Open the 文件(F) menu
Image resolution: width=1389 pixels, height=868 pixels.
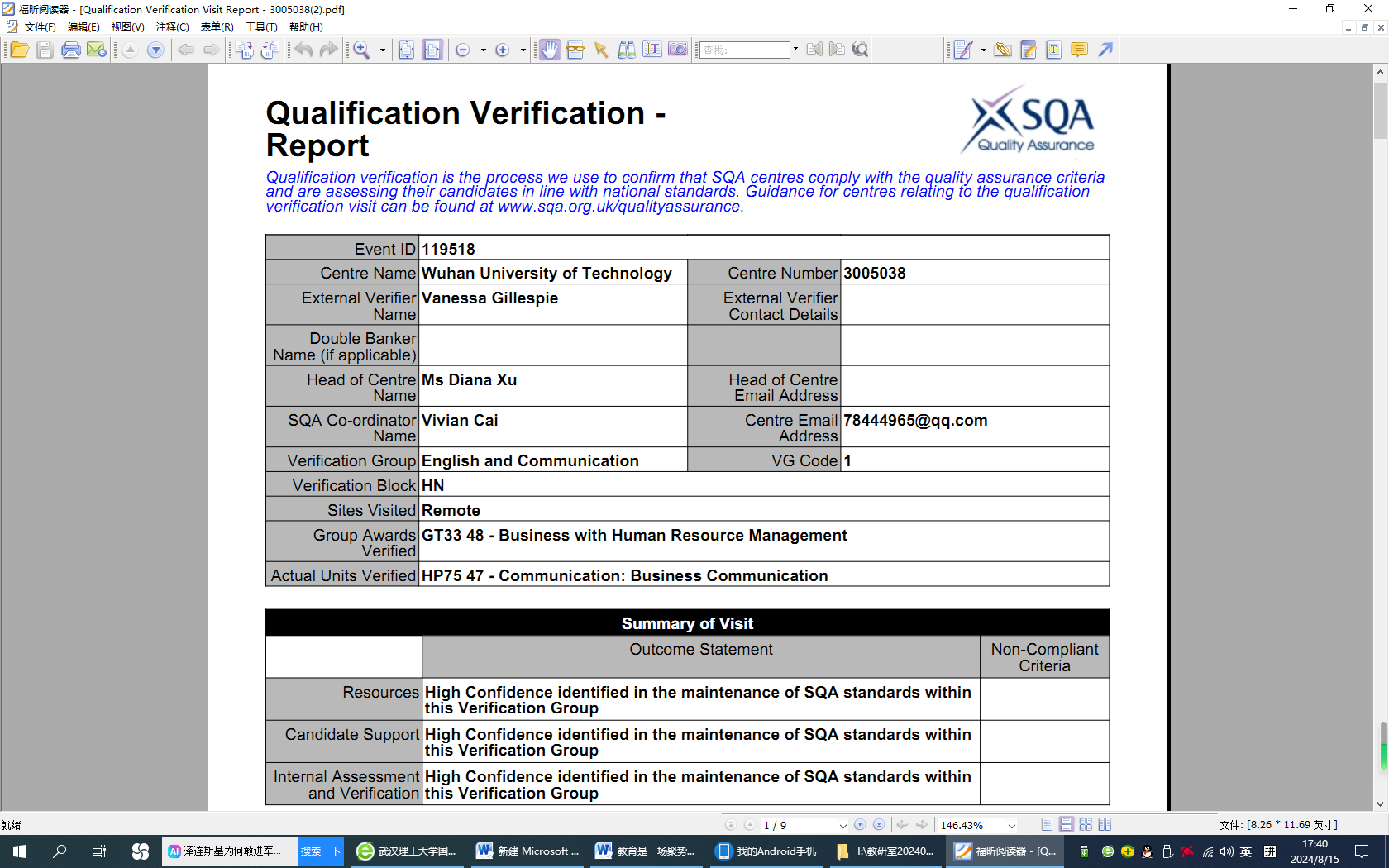click(x=40, y=27)
